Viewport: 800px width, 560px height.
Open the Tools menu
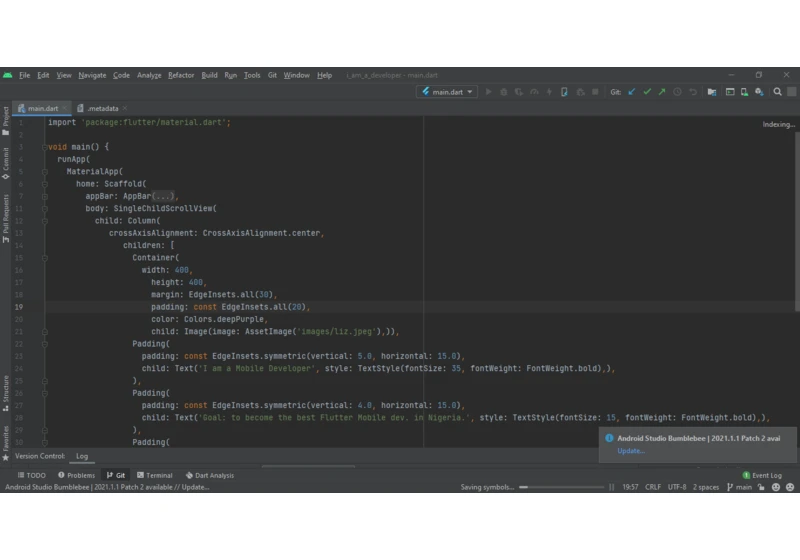pos(252,75)
